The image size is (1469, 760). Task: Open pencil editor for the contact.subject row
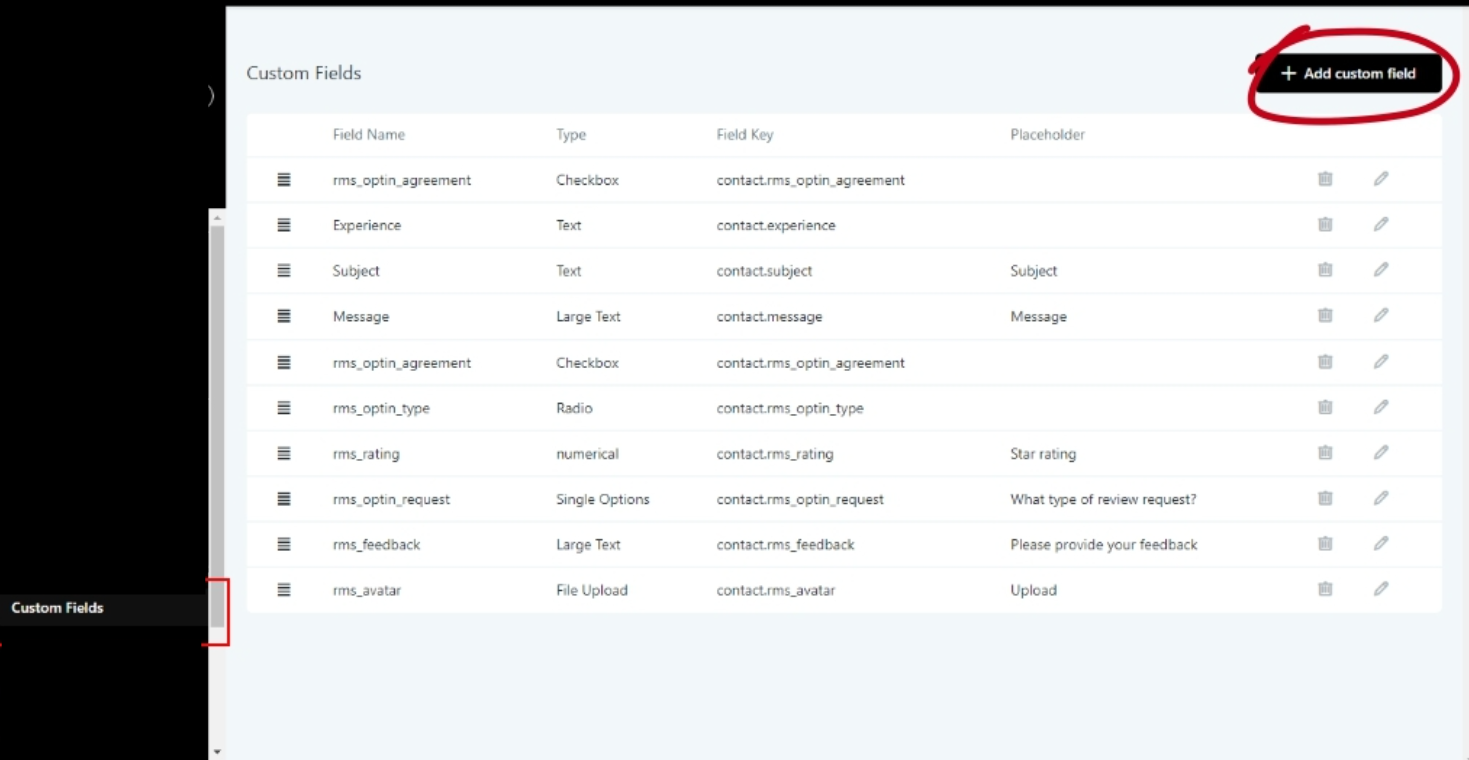[x=1381, y=270]
